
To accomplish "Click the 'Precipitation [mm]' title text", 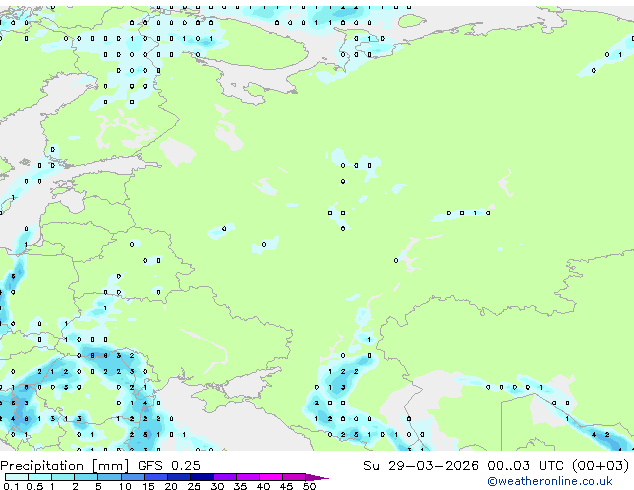I will point(65,466).
